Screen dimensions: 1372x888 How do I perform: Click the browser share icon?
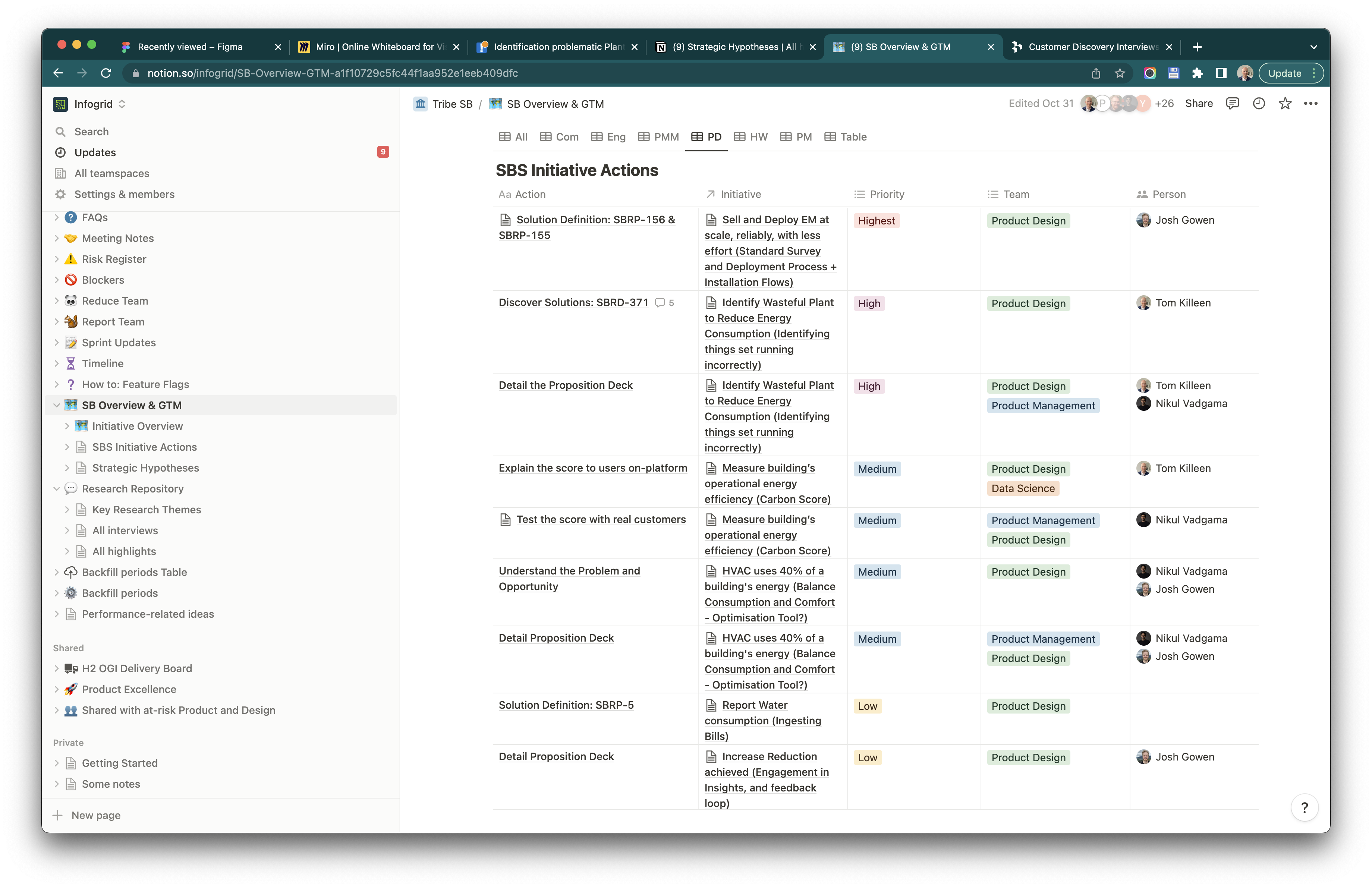tap(1095, 73)
